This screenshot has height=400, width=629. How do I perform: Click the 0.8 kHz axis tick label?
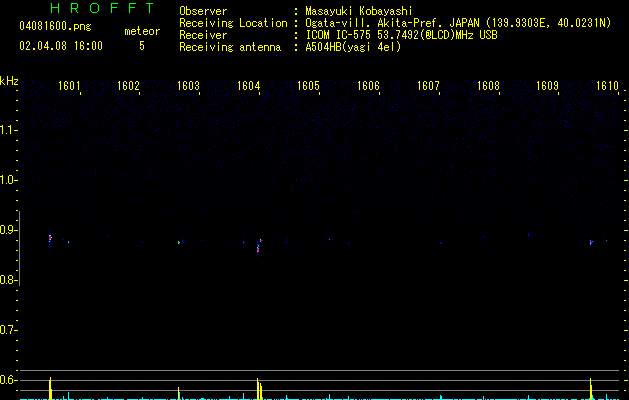tap(8, 280)
